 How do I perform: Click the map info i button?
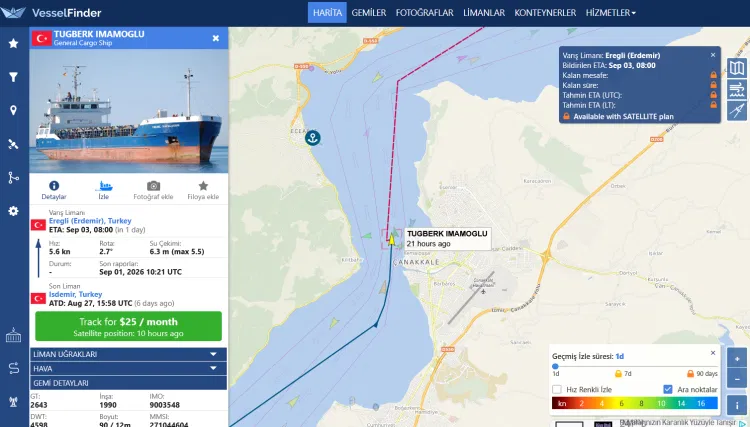point(737,405)
